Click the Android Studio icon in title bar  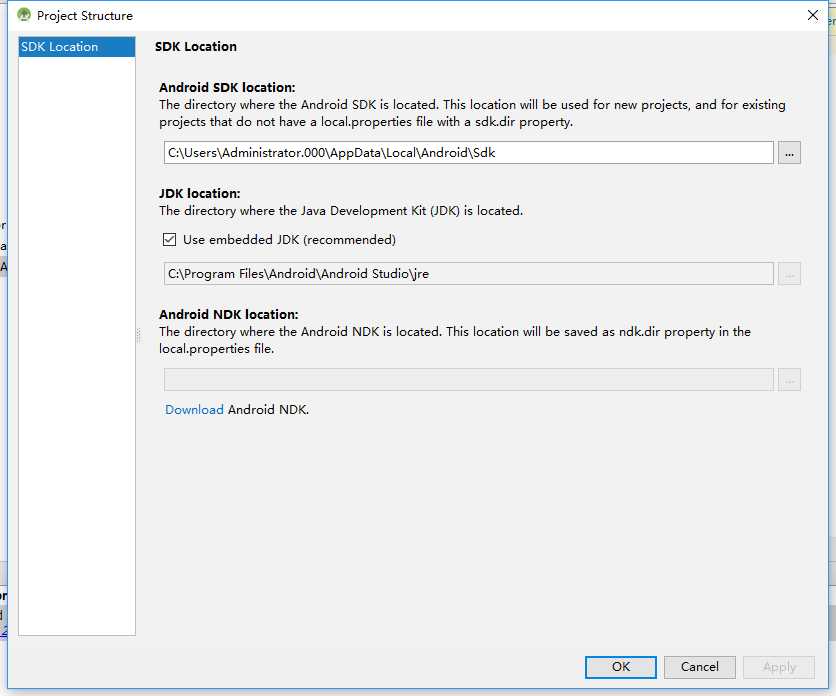coord(24,15)
